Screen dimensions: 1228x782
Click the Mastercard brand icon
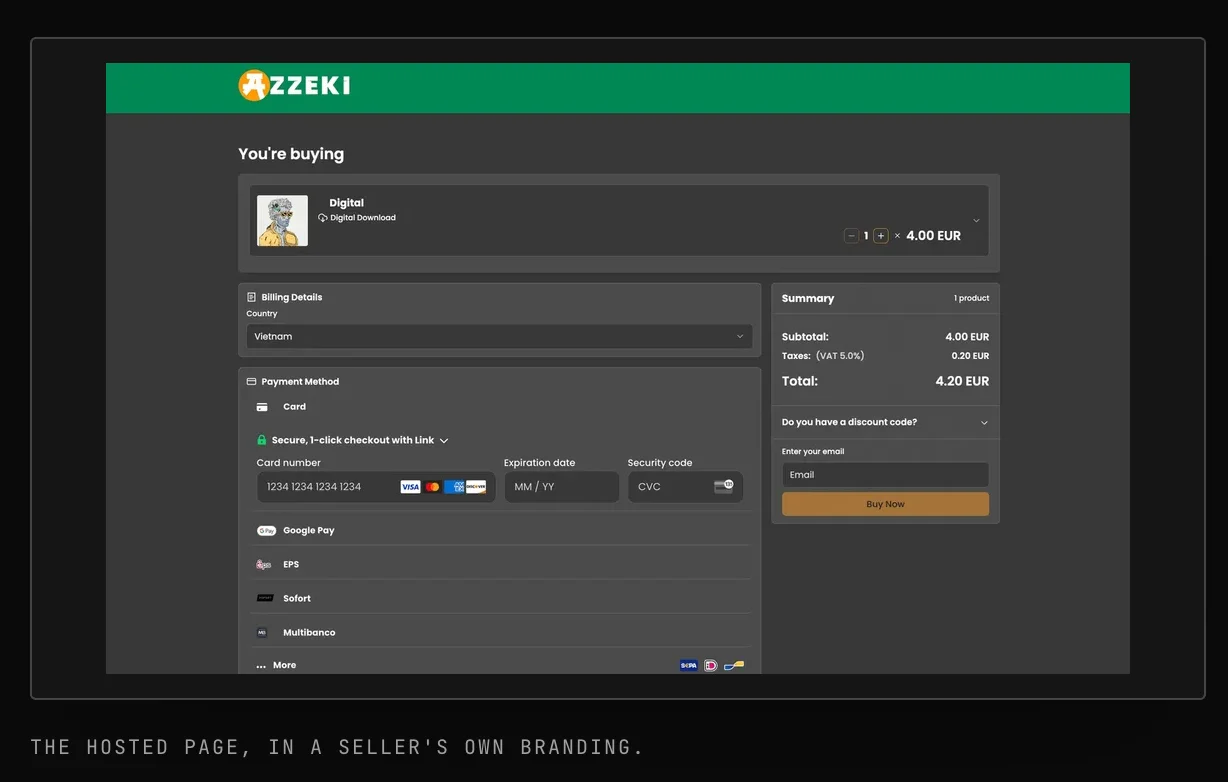pos(432,487)
